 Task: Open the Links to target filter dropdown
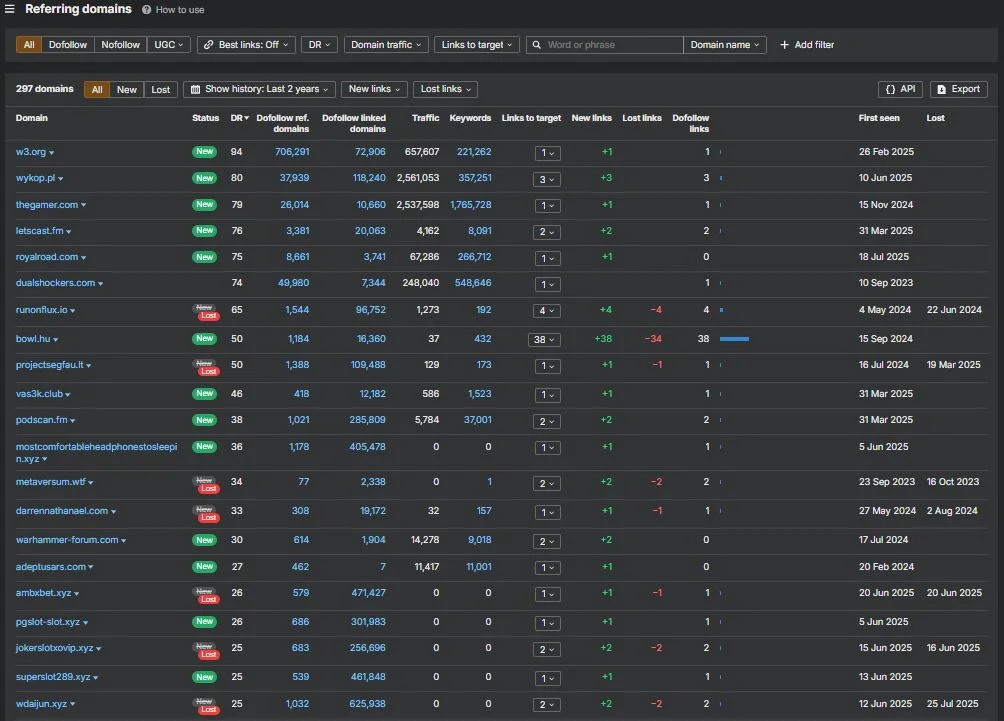coord(477,45)
